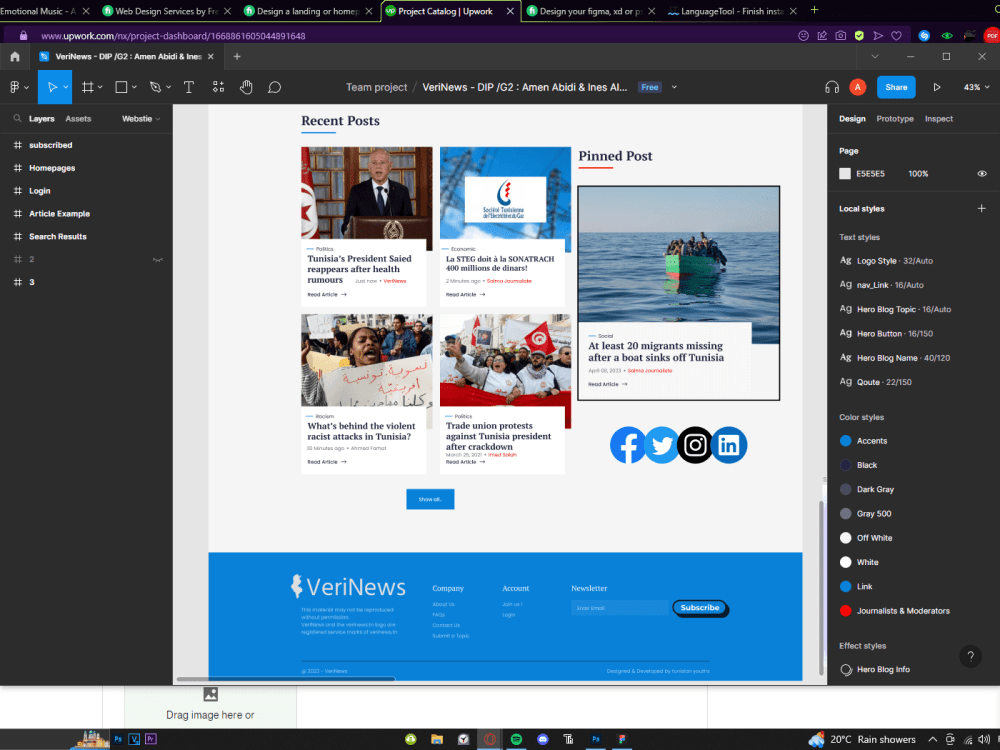
Task: Toggle page background color visibility eye
Action: 982,173
